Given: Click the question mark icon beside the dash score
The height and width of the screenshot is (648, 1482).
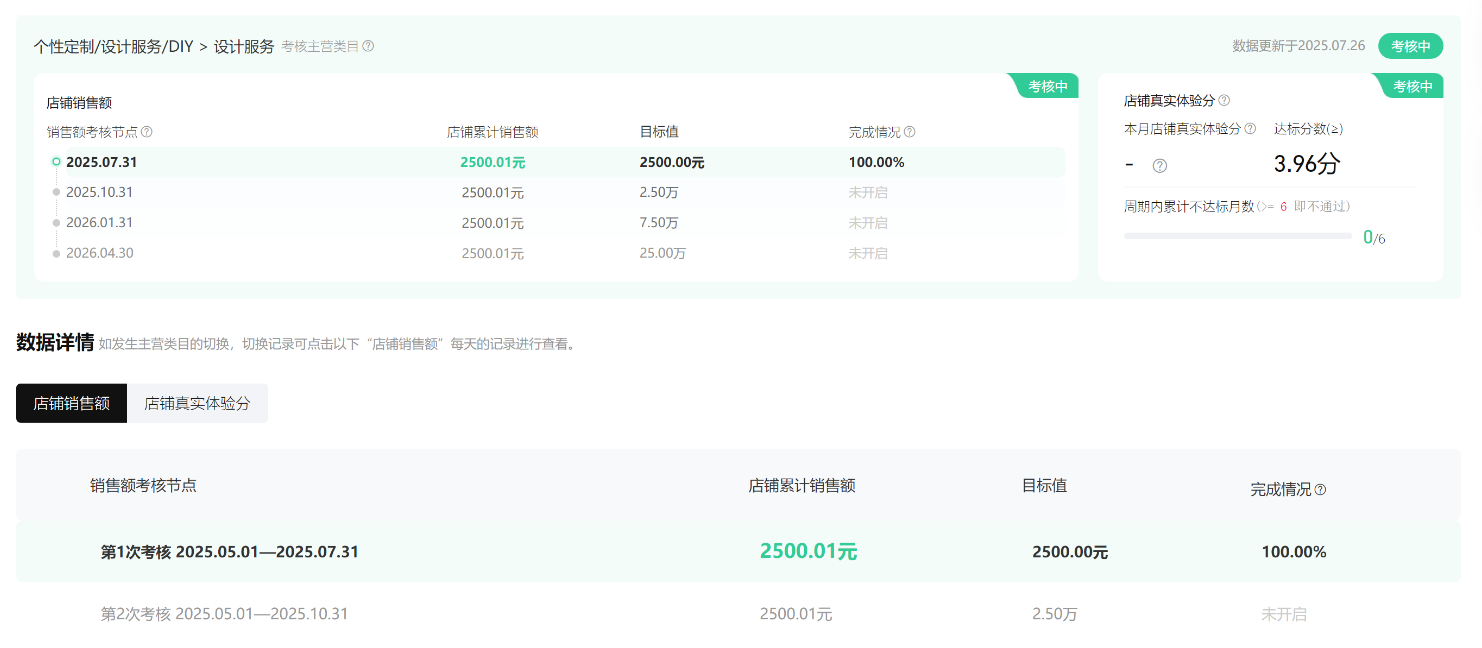Looking at the screenshot, I should pyautogui.click(x=1160, y=166).
